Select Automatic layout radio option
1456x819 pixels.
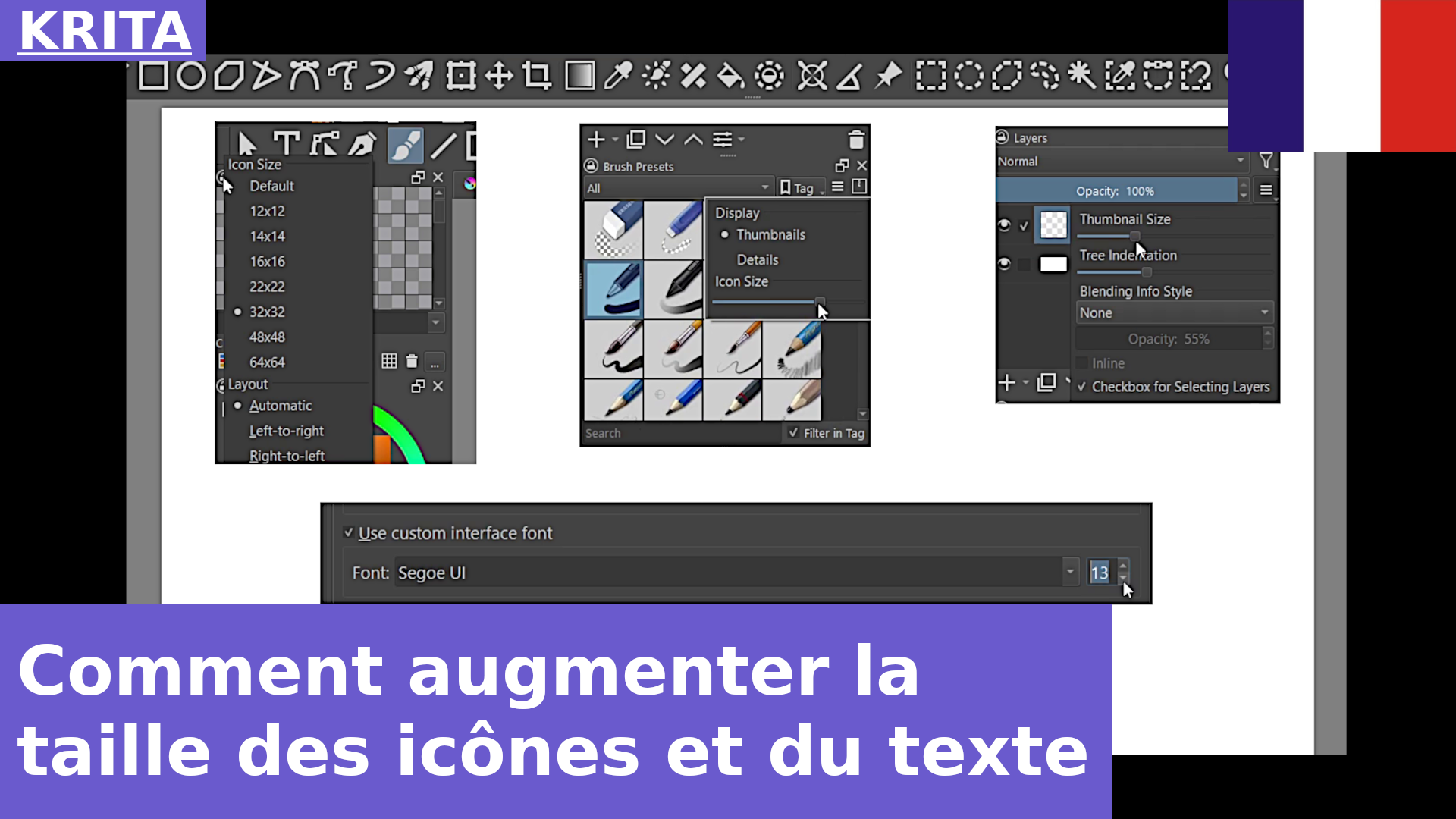[273, 406]
